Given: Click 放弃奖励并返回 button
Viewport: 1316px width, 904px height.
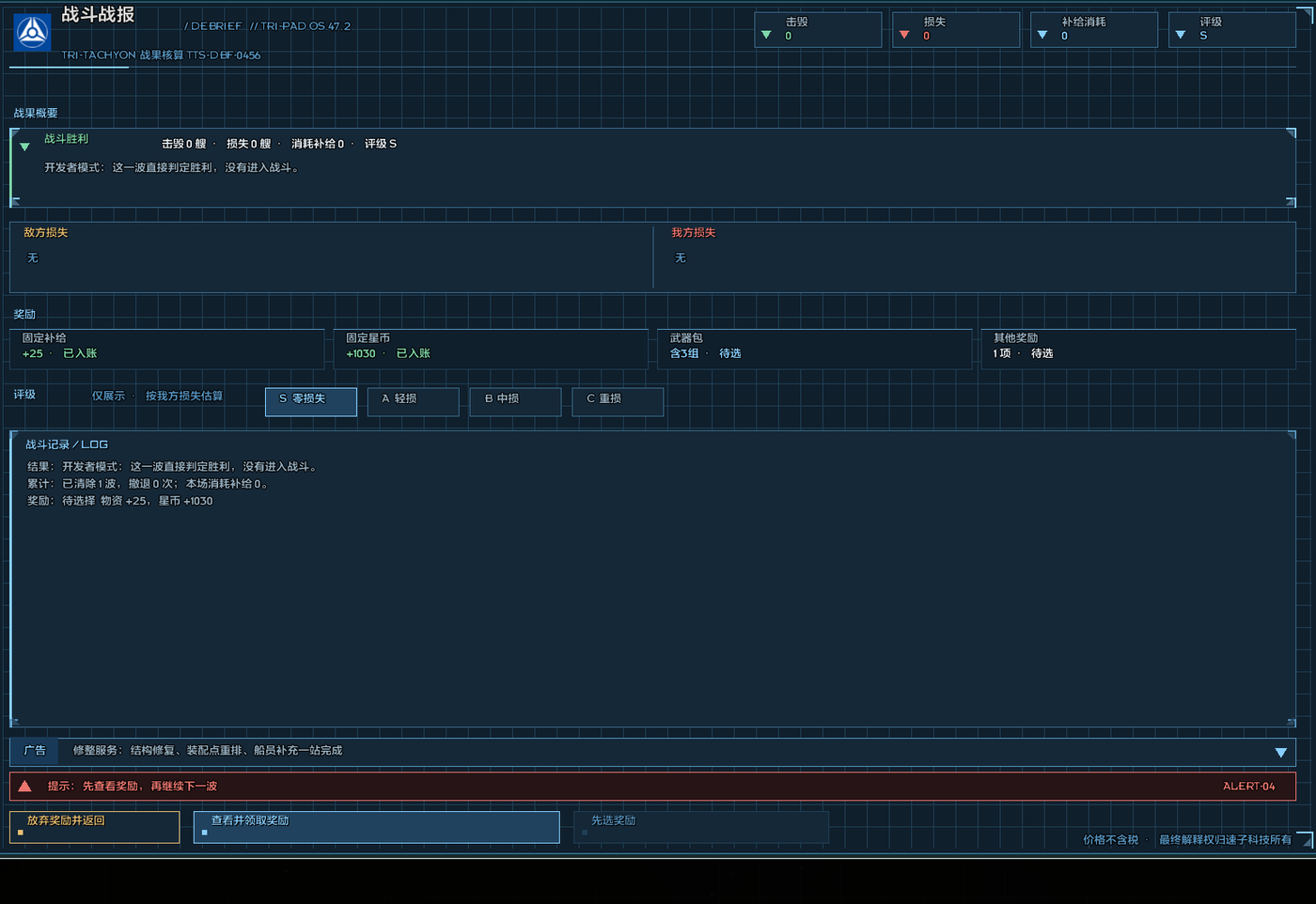Looking at the screenshot, I should point(94,827).
